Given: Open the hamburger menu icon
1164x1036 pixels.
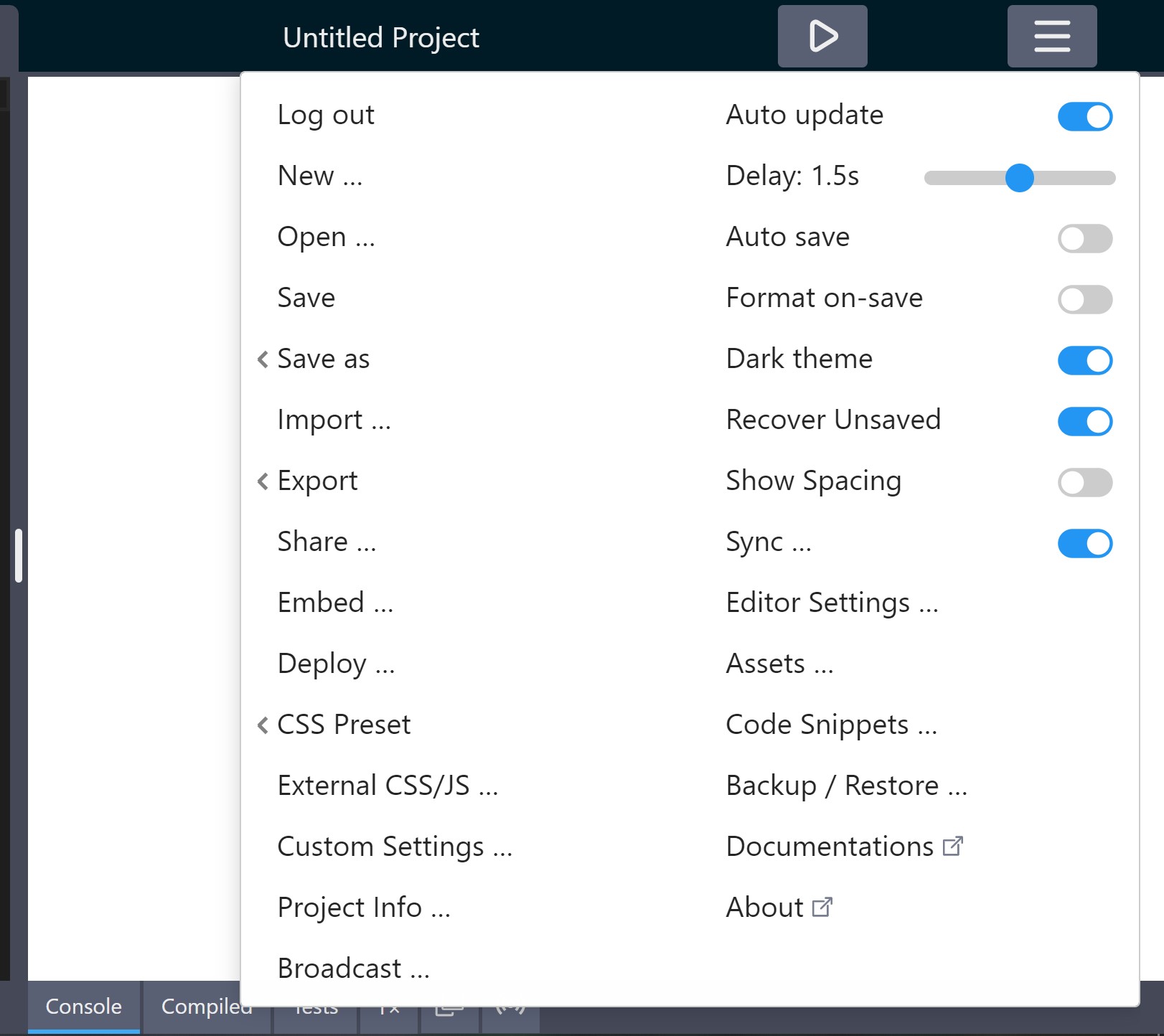Looking at the screenshot, I should [1051, 37].
